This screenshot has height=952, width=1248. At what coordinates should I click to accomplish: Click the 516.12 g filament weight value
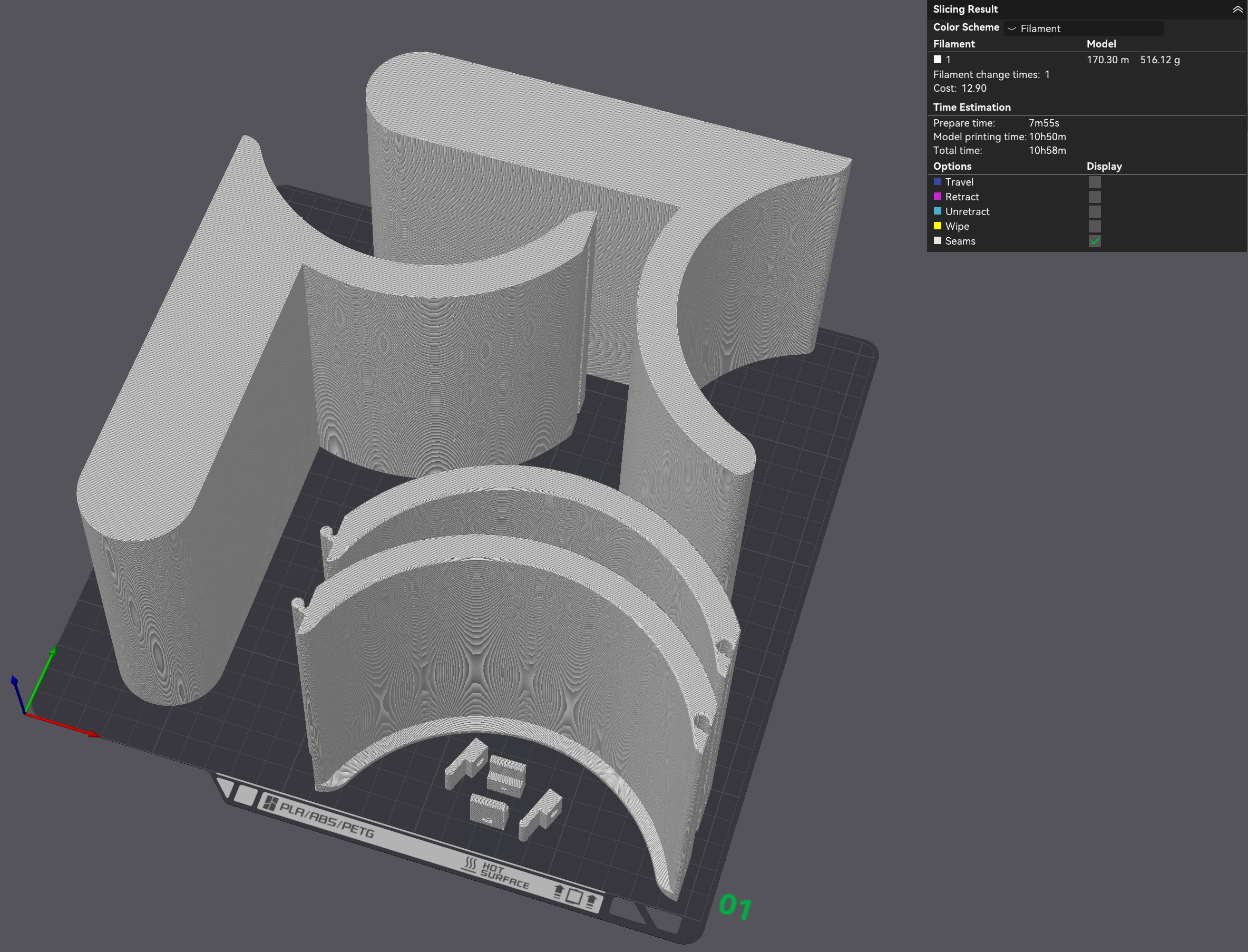(x=1159, y=60)
